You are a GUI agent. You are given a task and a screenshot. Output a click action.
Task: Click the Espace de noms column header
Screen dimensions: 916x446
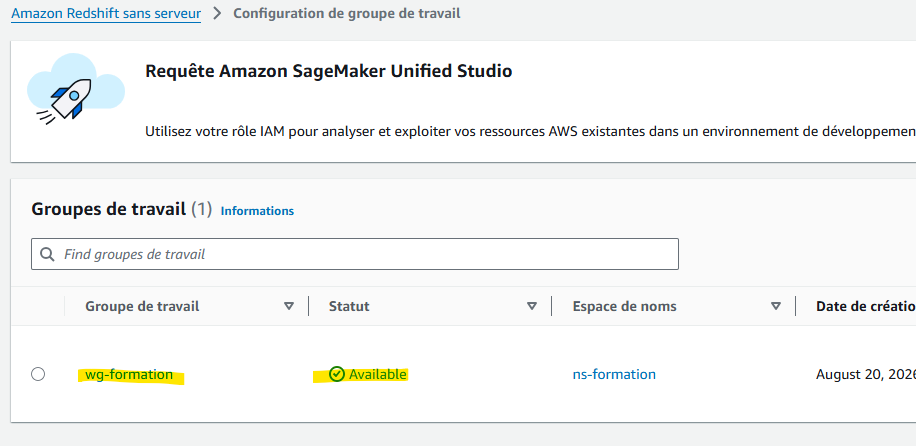click(624, 306)
